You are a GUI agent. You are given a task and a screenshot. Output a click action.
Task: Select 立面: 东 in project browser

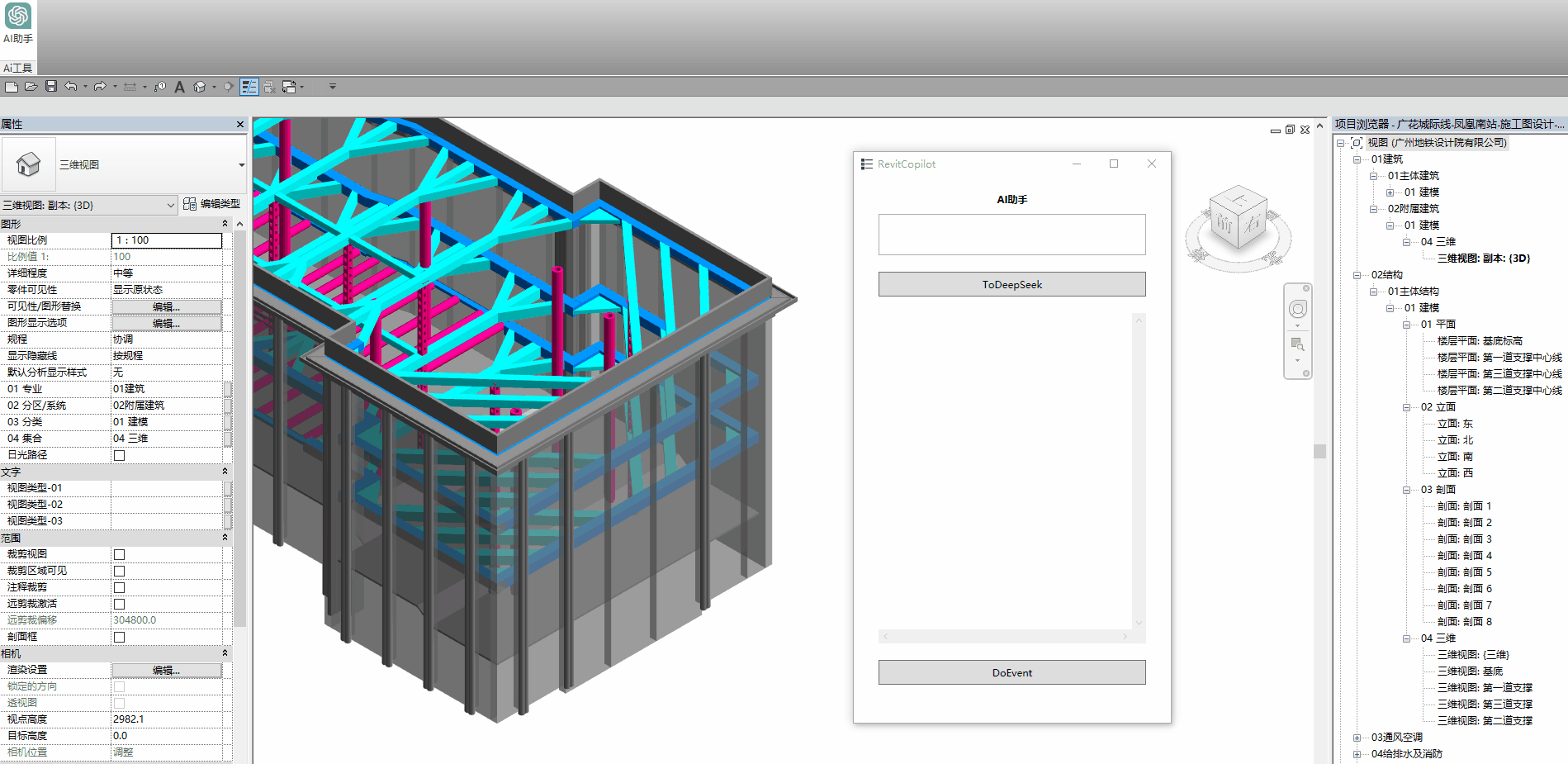[1455, 424]
